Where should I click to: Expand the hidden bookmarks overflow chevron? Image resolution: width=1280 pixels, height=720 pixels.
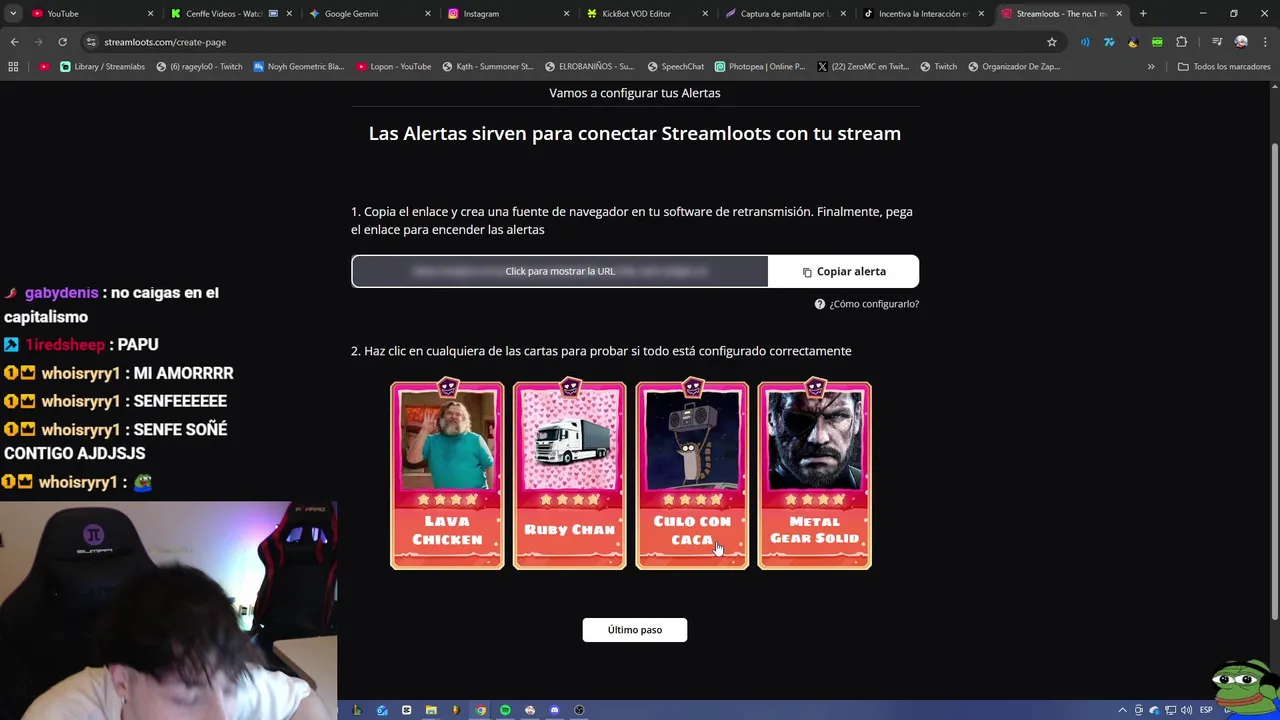click(x=1151, y=67)
